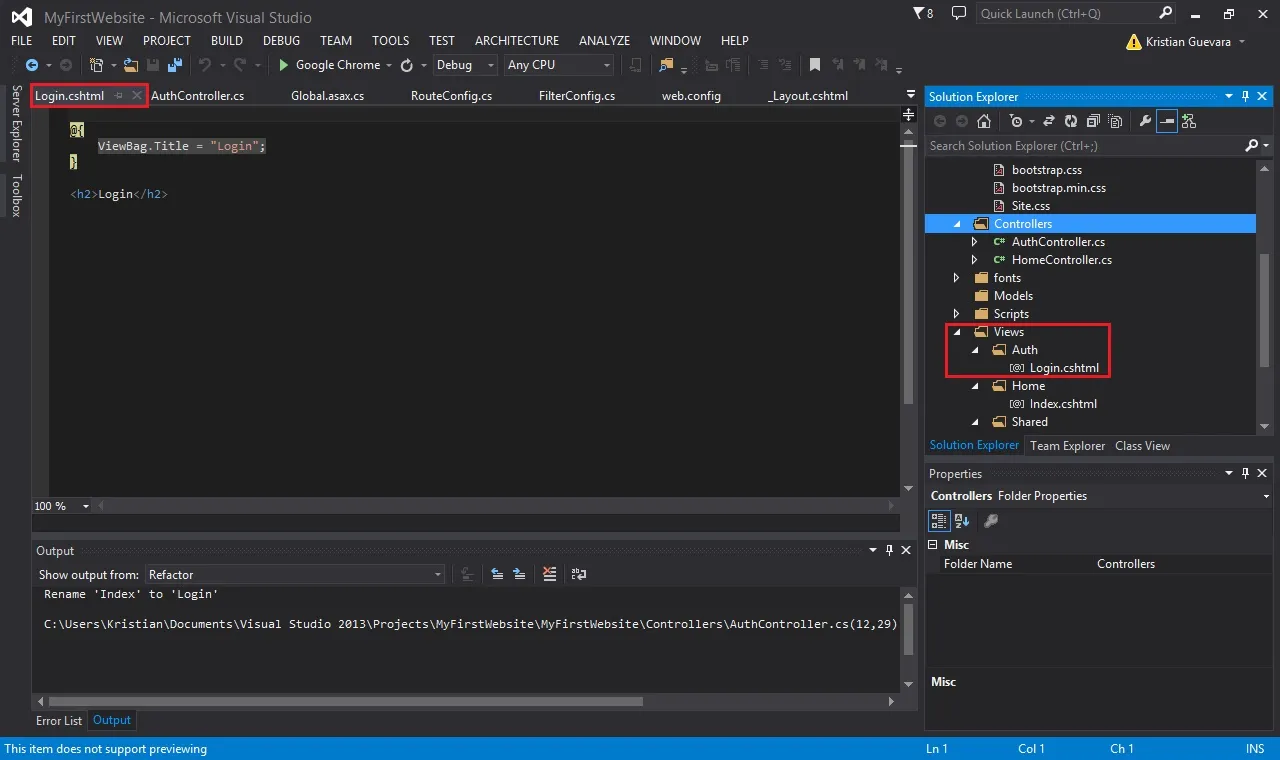Toggle Preview Selected Items in Solution Explorer
Image resolution: width=1280 pixels, height=760 pixels.
pyautogui.click(x=1166, y=121)
